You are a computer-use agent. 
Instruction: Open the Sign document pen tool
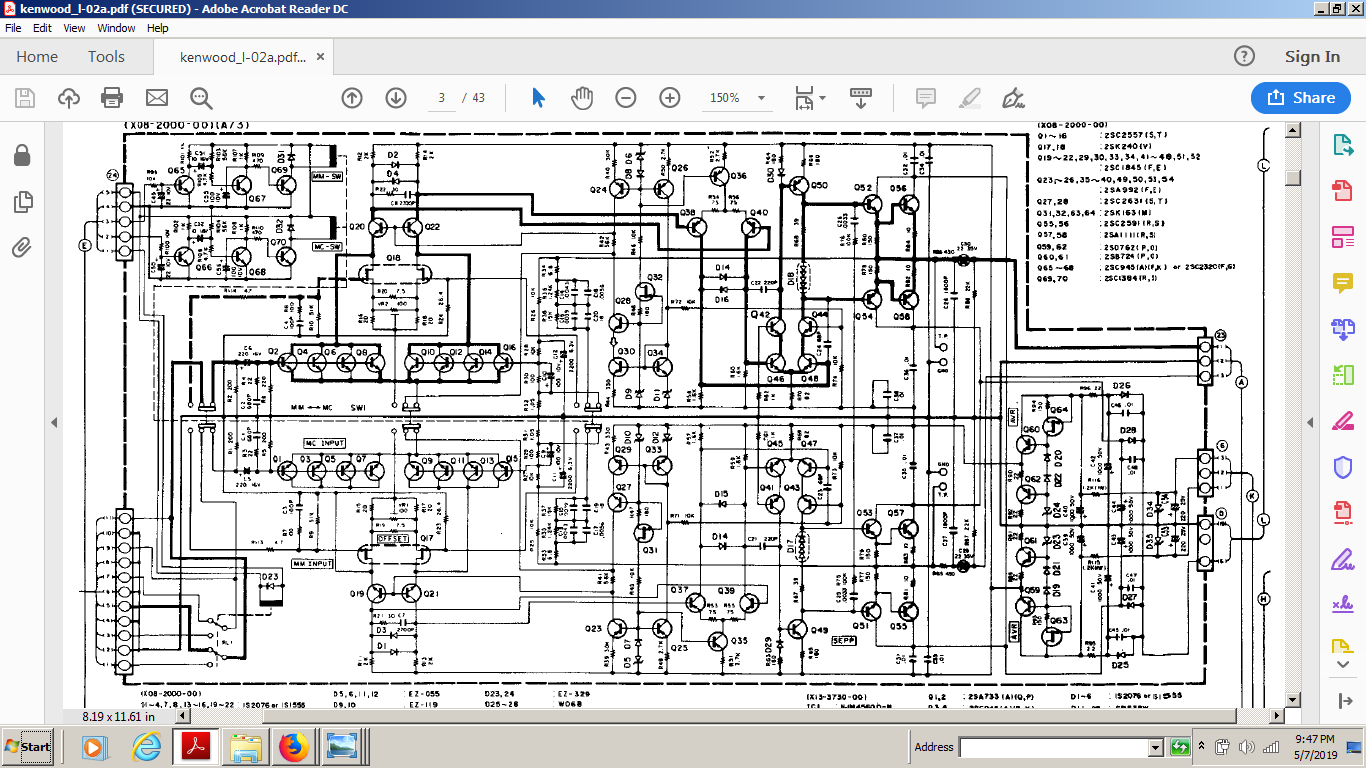[x=1013, y=98]
